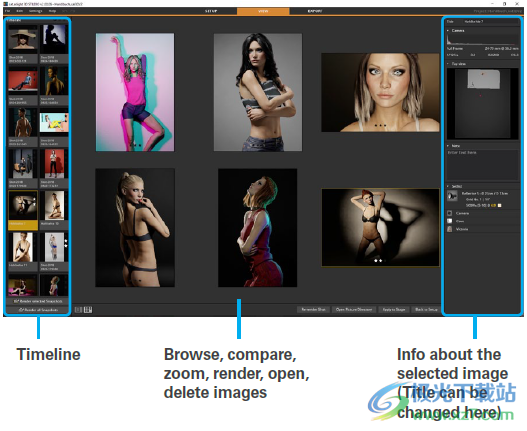This screenshot has width=527, height=431.
Task: Select grid view layout icon
Action: point(88,310)
